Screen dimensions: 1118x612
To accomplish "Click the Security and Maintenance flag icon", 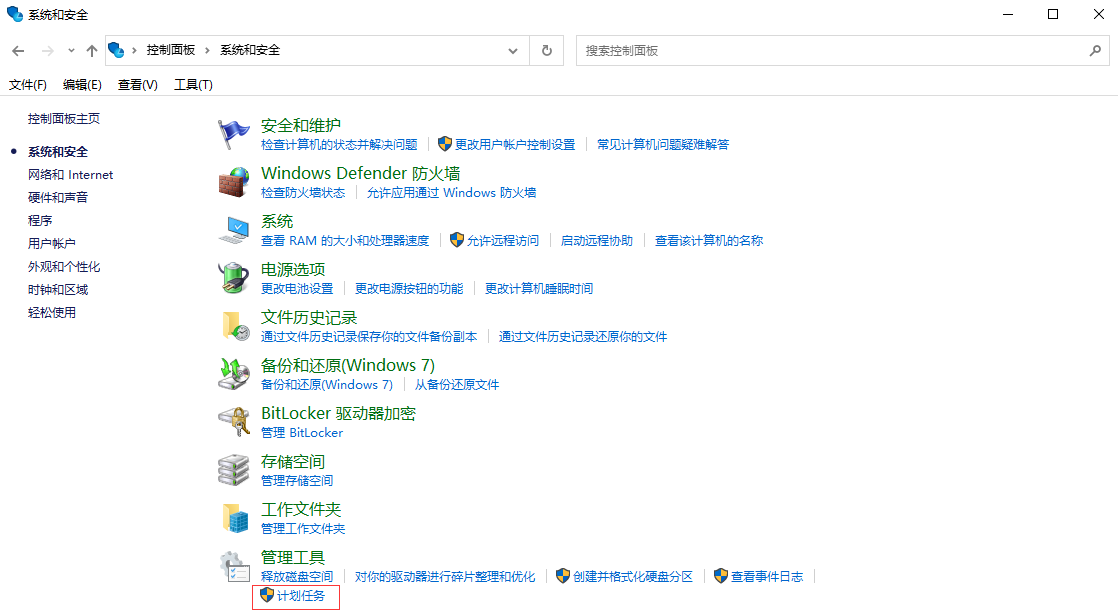I will (x=233, y=134).
